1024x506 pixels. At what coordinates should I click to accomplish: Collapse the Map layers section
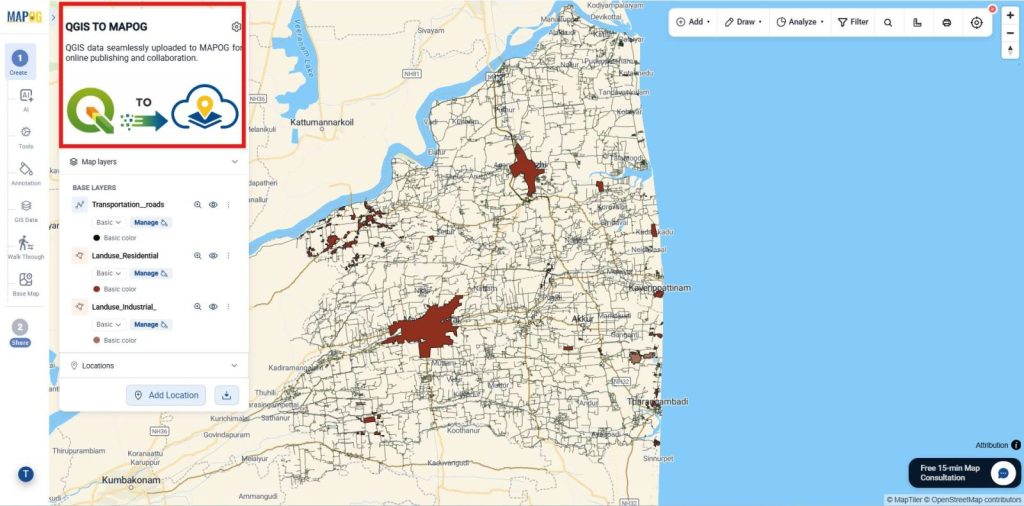coord(234,161)
